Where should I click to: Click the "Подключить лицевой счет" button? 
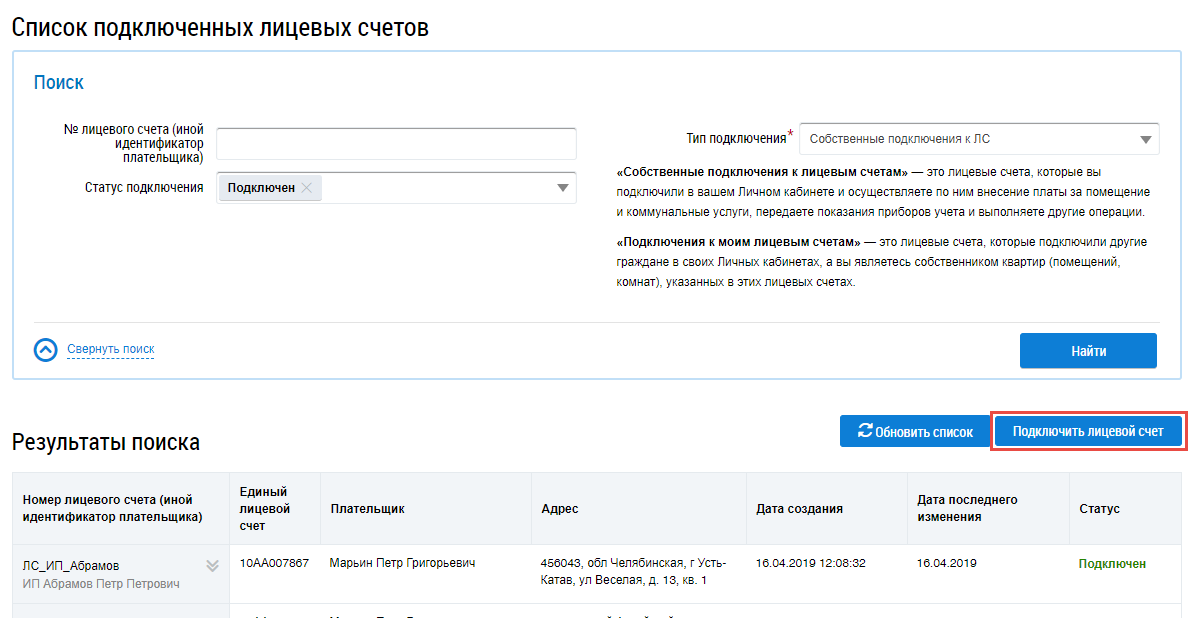(x=1088, y=431)
